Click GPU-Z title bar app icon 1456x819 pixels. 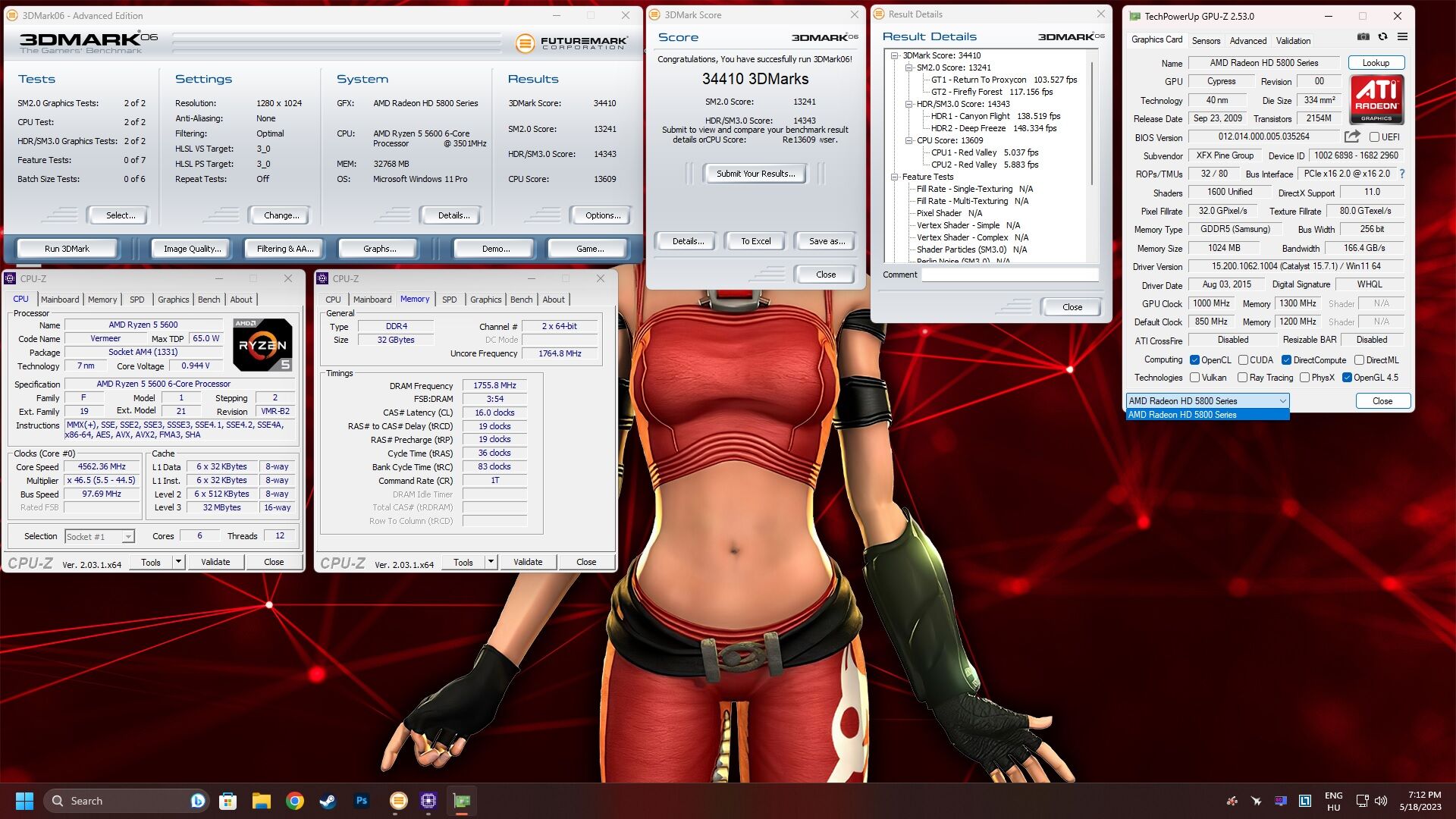pyautogui.click(x=1135, y=16)
